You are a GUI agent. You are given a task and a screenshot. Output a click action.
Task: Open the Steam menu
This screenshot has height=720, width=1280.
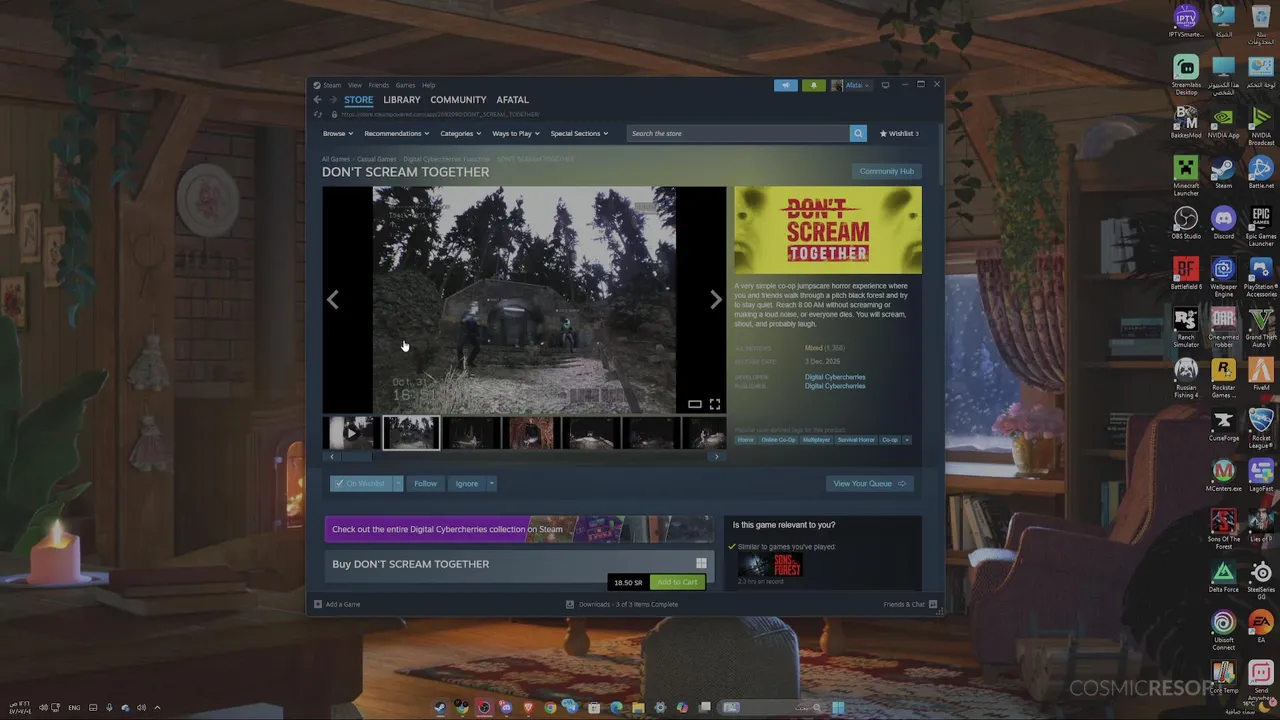click(327, 85)
